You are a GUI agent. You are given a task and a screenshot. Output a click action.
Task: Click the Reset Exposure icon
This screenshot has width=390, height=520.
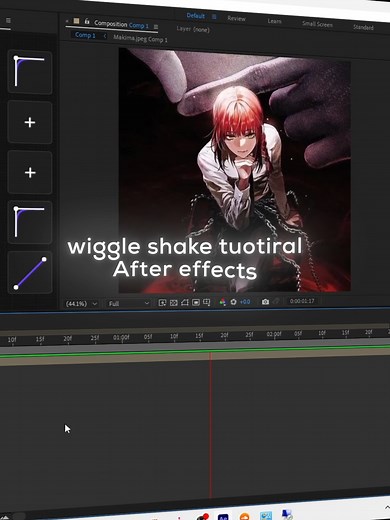233,302
